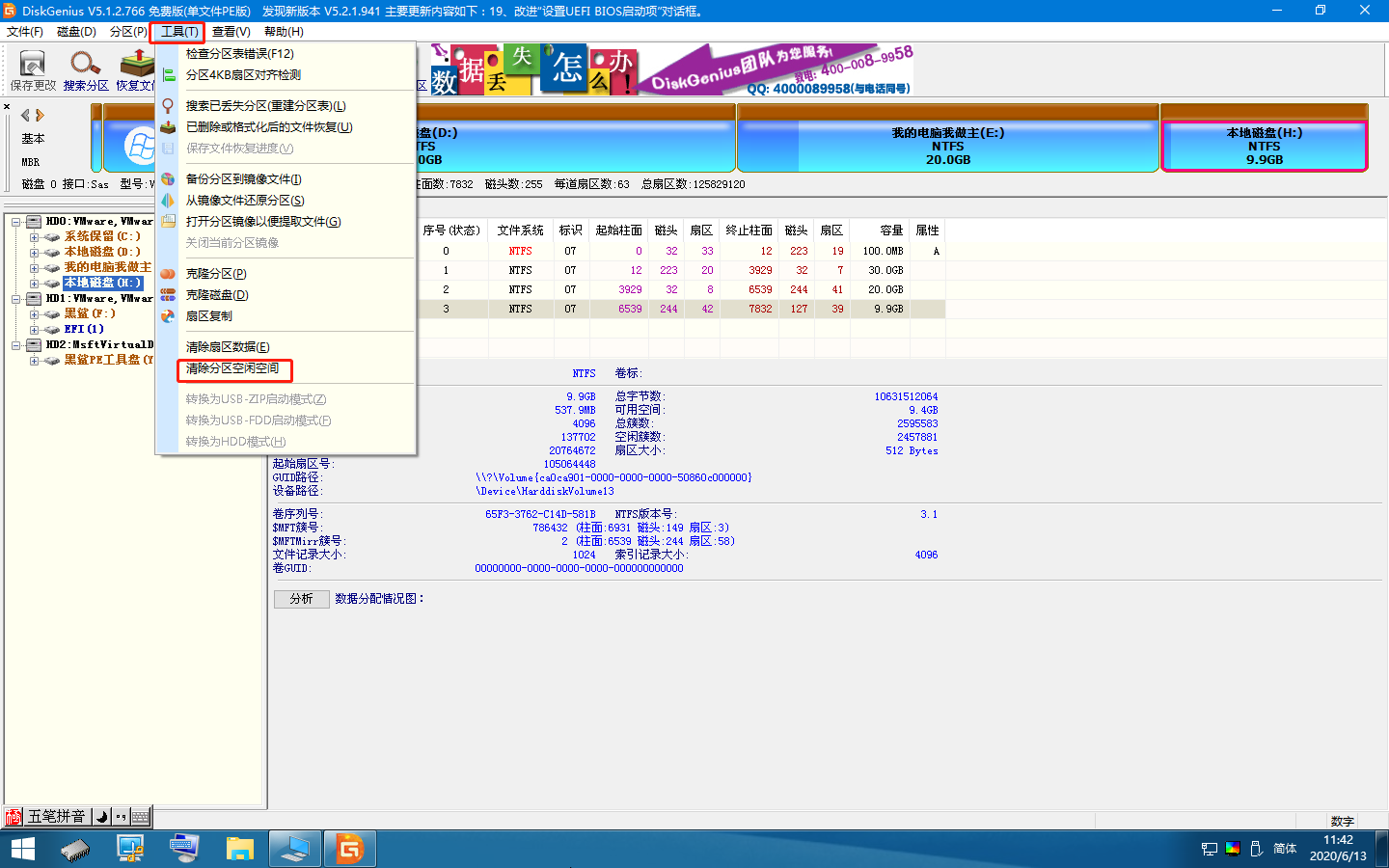Click the 打开分区镜像以便提取文件 menu icon
The image size is (1389, 868).
[169, 222]
